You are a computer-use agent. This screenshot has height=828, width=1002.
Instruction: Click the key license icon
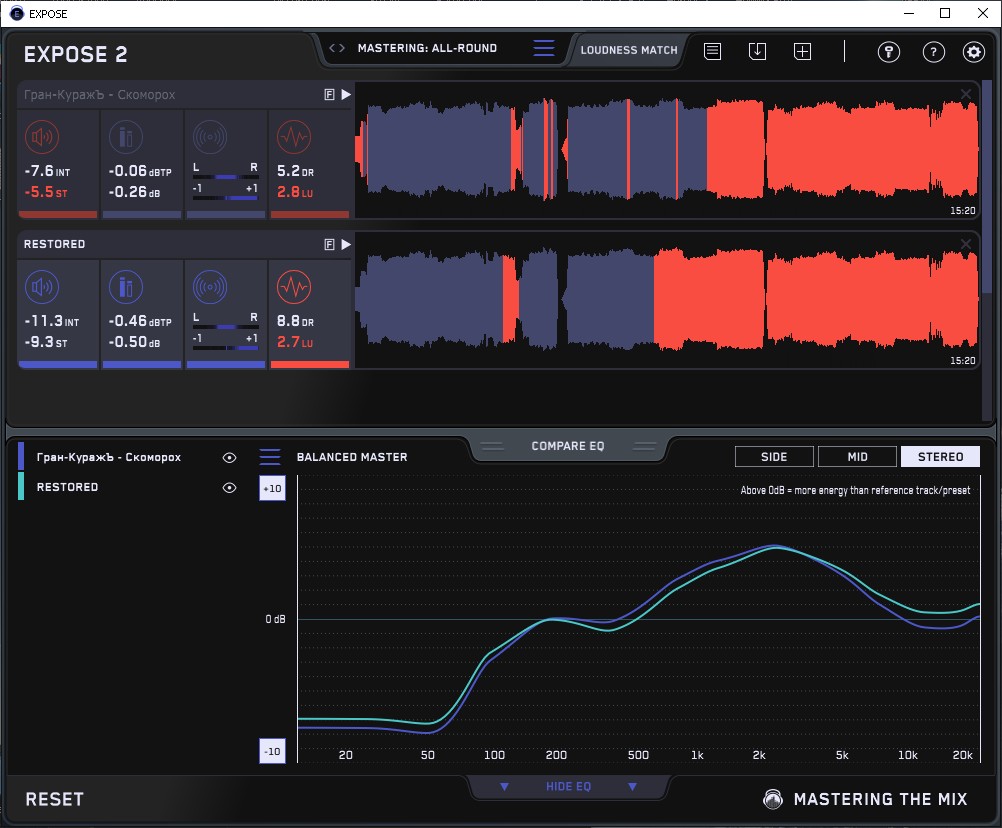[x=889, y=52]
